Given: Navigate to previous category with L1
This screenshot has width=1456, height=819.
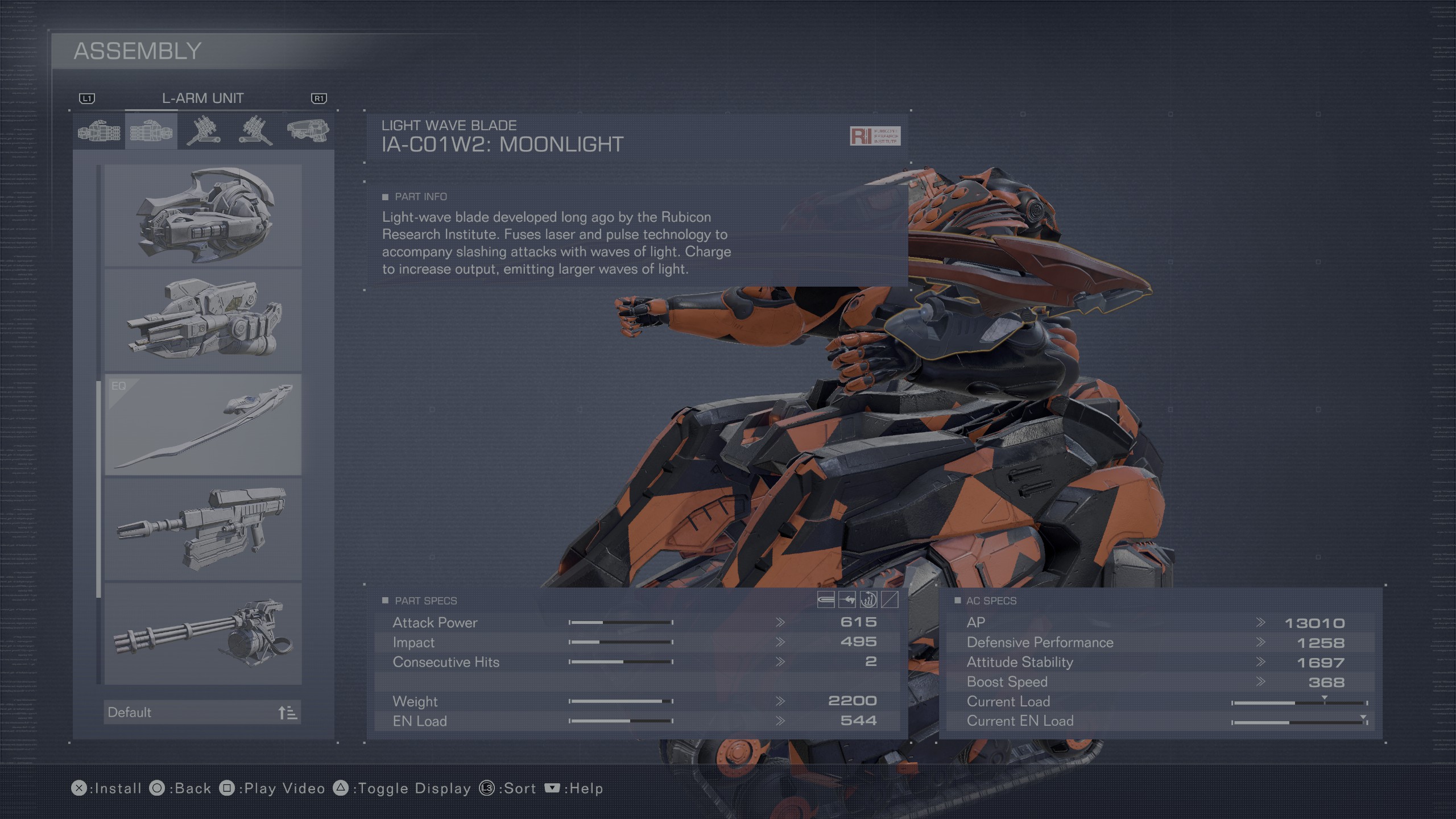Looking at the screenshot, I should 88,97.
